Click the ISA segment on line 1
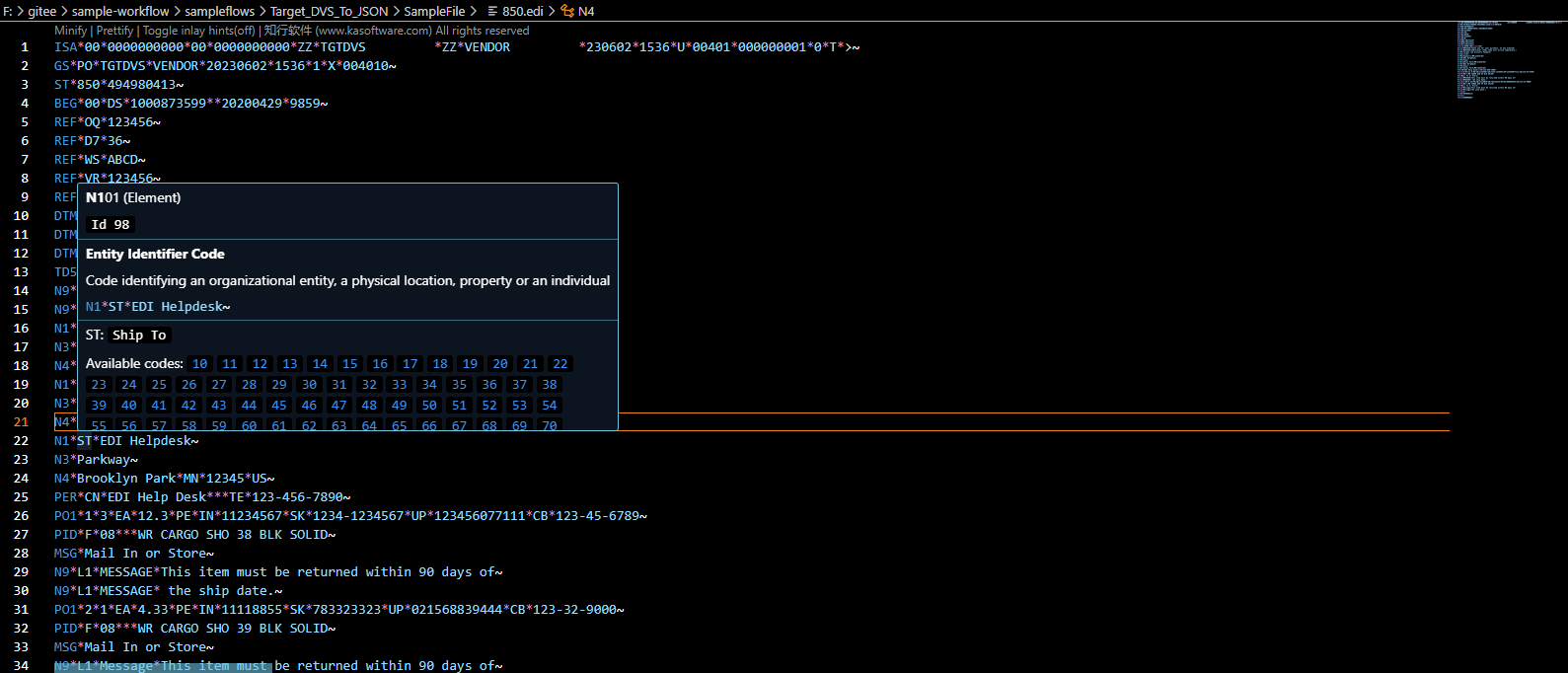This screenshot has width=1568, height=673. click(x=457, y=47)
